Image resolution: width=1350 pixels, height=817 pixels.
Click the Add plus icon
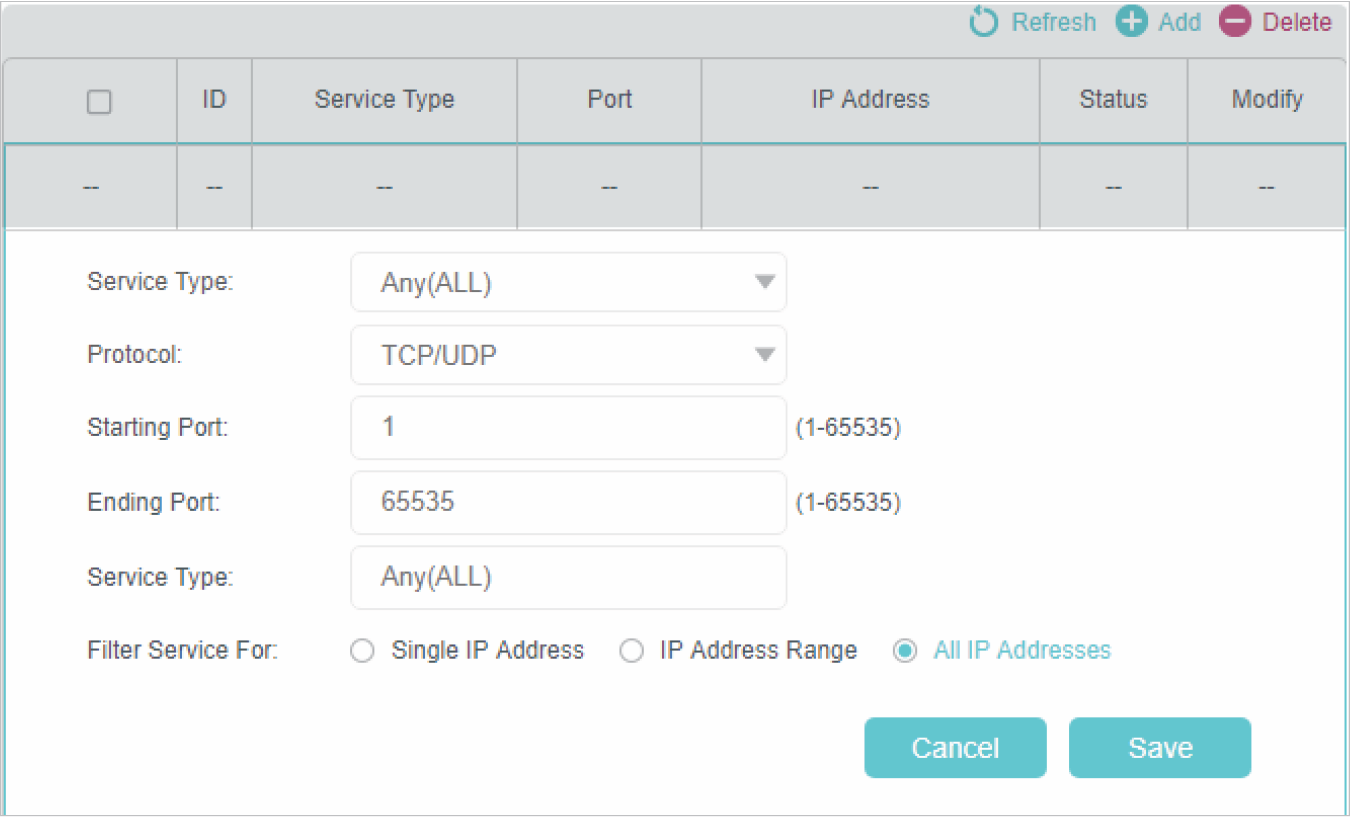1131,22
